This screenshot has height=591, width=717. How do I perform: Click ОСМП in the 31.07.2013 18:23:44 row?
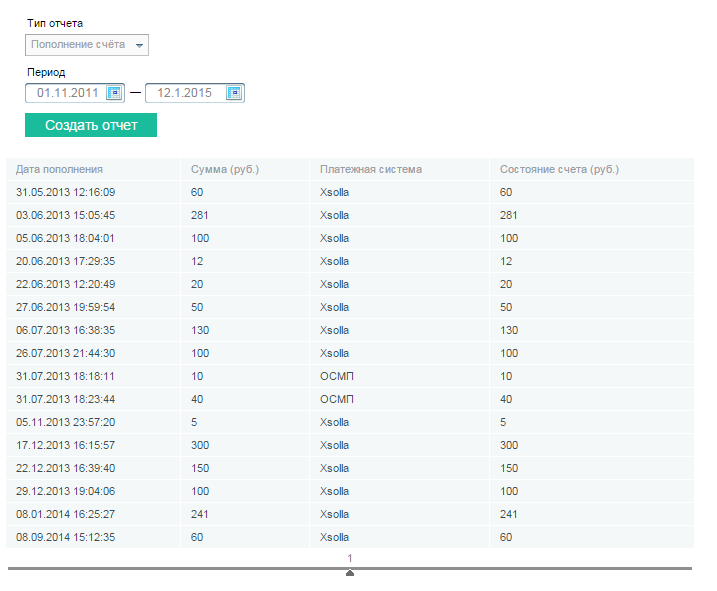[x=337, y=399]
